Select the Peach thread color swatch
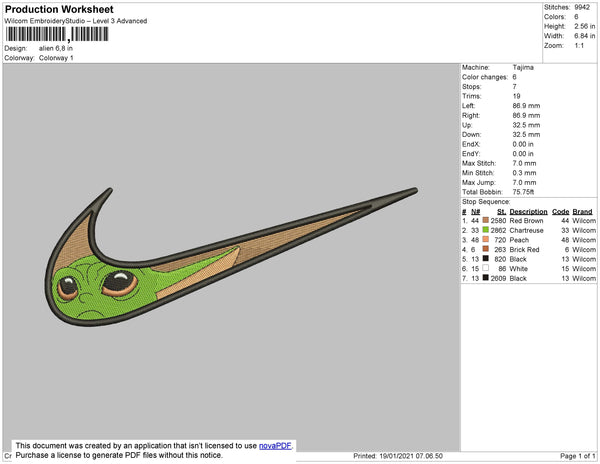600x464 pixels. coord(486,240)
